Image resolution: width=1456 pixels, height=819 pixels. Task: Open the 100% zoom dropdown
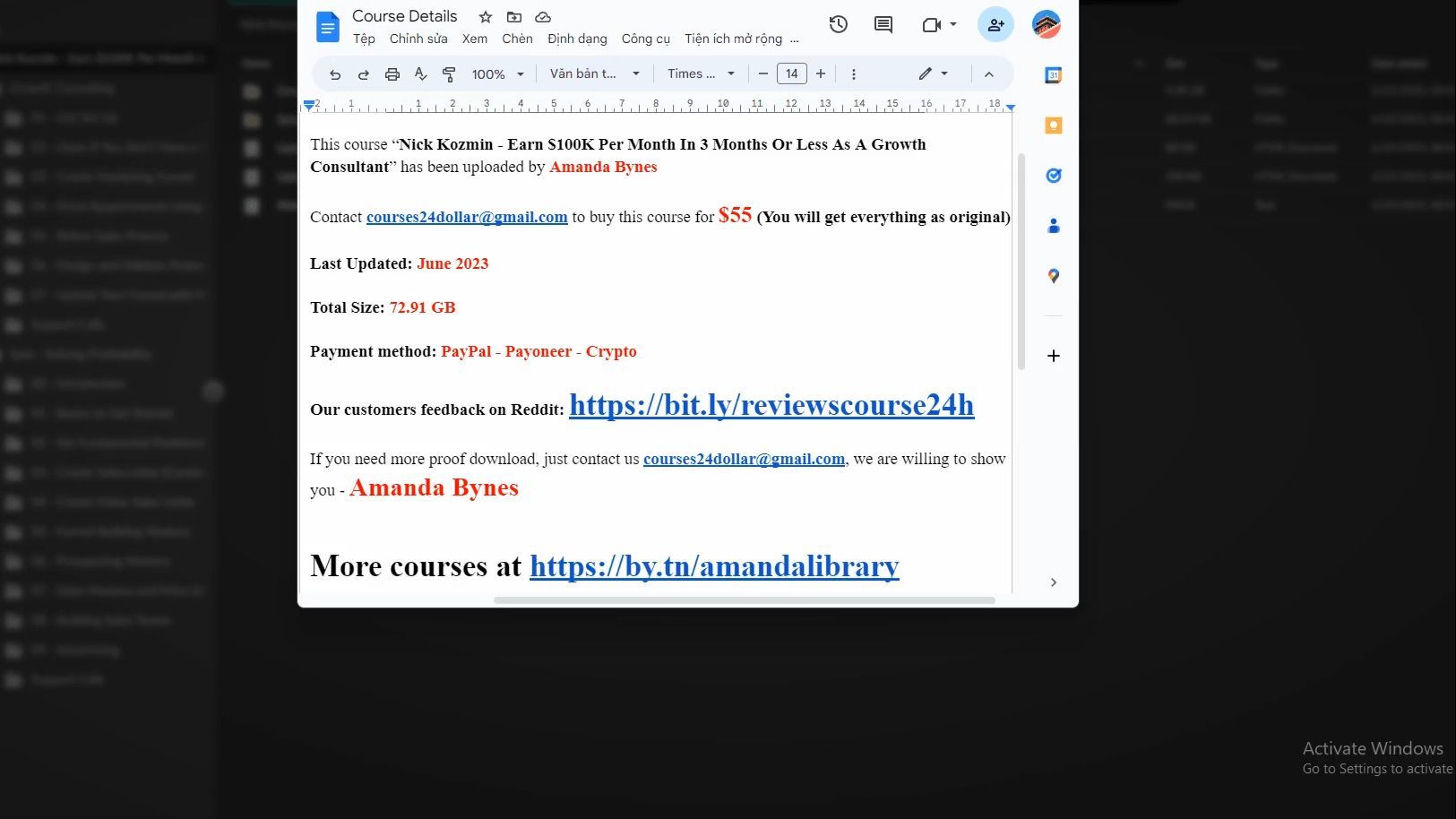pos(498,74)
